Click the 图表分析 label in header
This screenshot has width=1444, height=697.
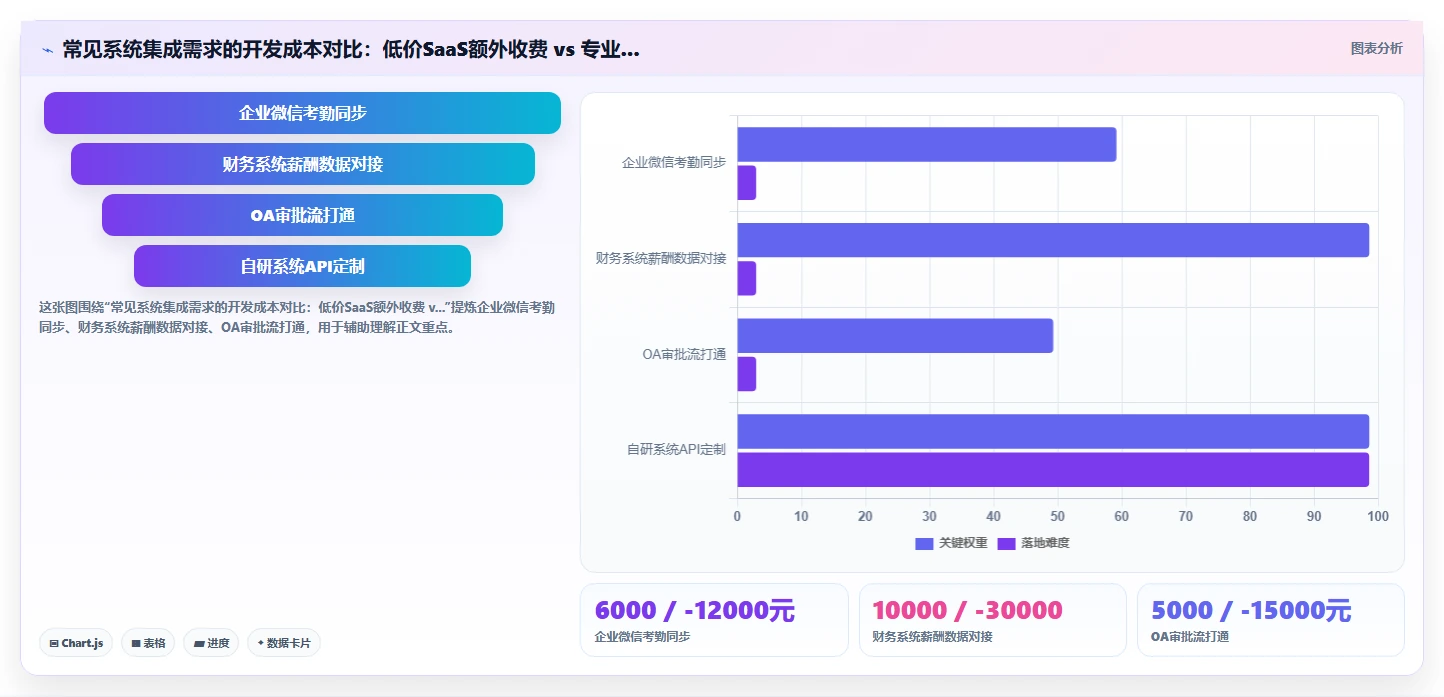[1376, 48]
